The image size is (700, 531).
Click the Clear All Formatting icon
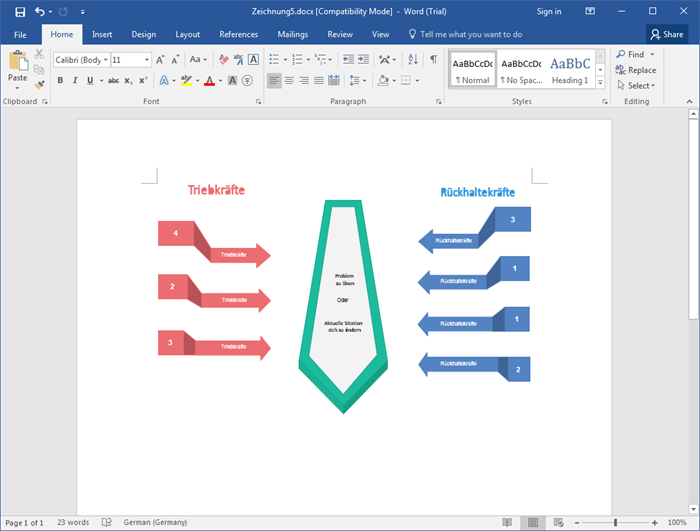point(222,60)
